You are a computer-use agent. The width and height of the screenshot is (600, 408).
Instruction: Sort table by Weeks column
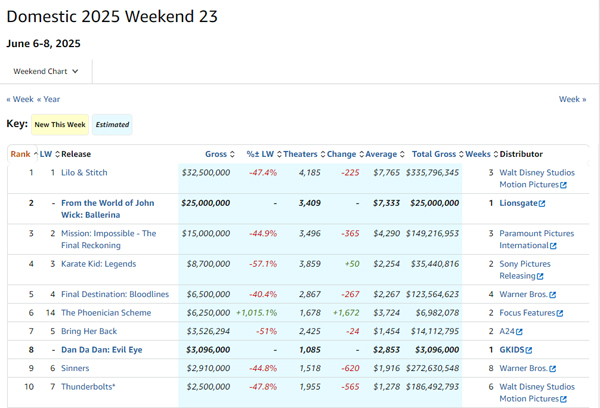481,154
